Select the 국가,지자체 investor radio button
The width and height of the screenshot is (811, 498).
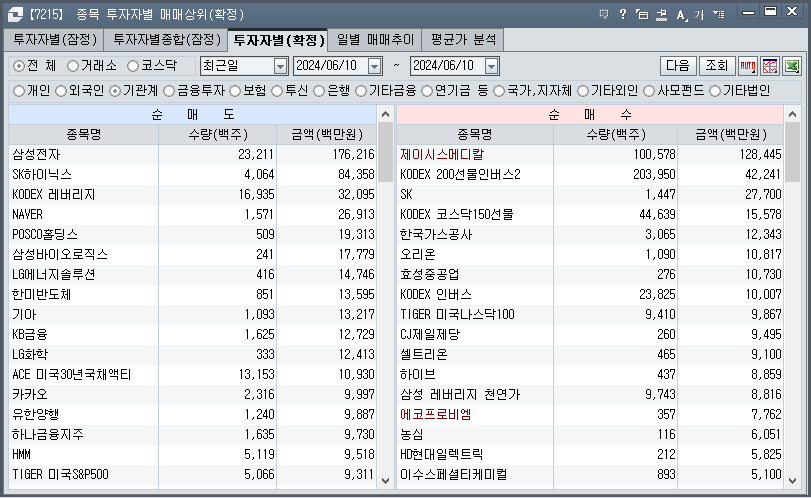coord(499,91)
